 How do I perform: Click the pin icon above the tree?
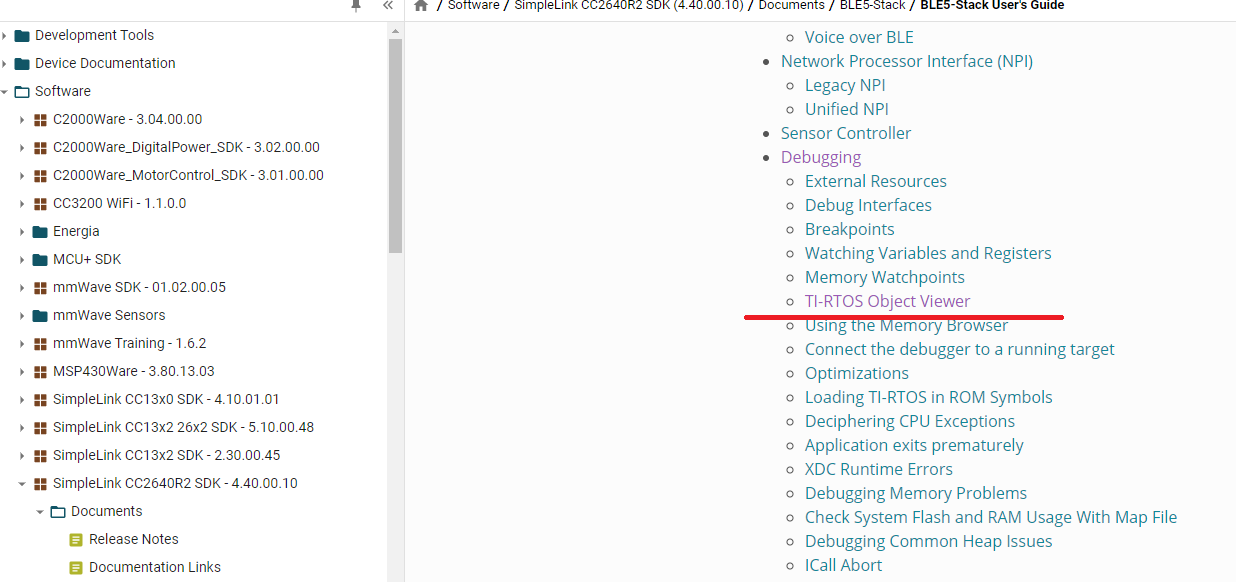pos(356,5)
